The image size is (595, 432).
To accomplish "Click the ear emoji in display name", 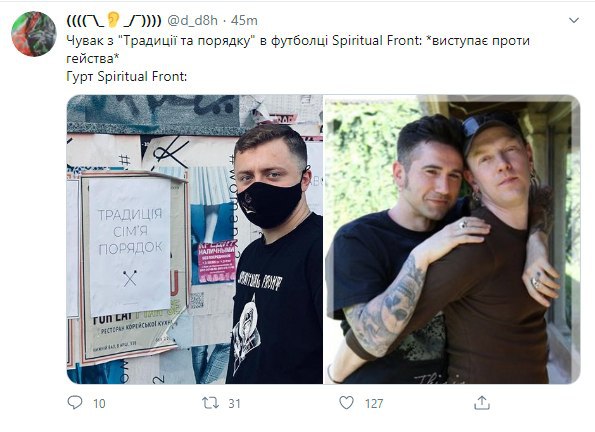I will click(113, 19).
